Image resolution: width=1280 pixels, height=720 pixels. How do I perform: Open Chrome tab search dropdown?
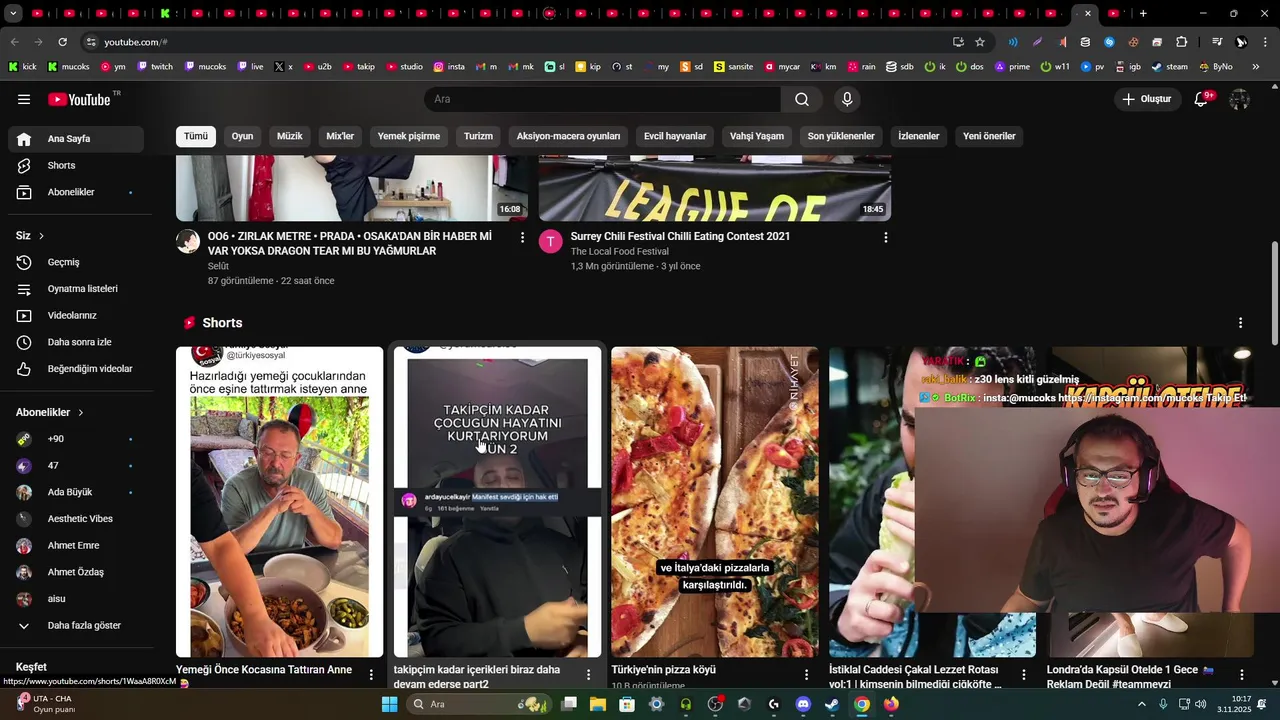pos(13,14)
